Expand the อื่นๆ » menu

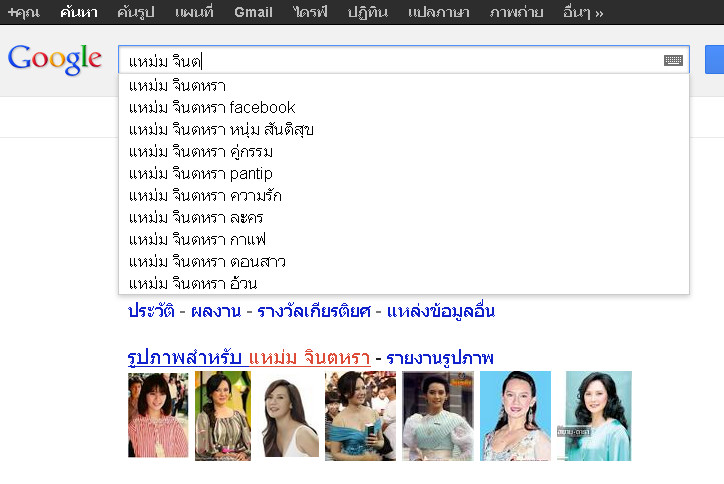click(583, 12)
